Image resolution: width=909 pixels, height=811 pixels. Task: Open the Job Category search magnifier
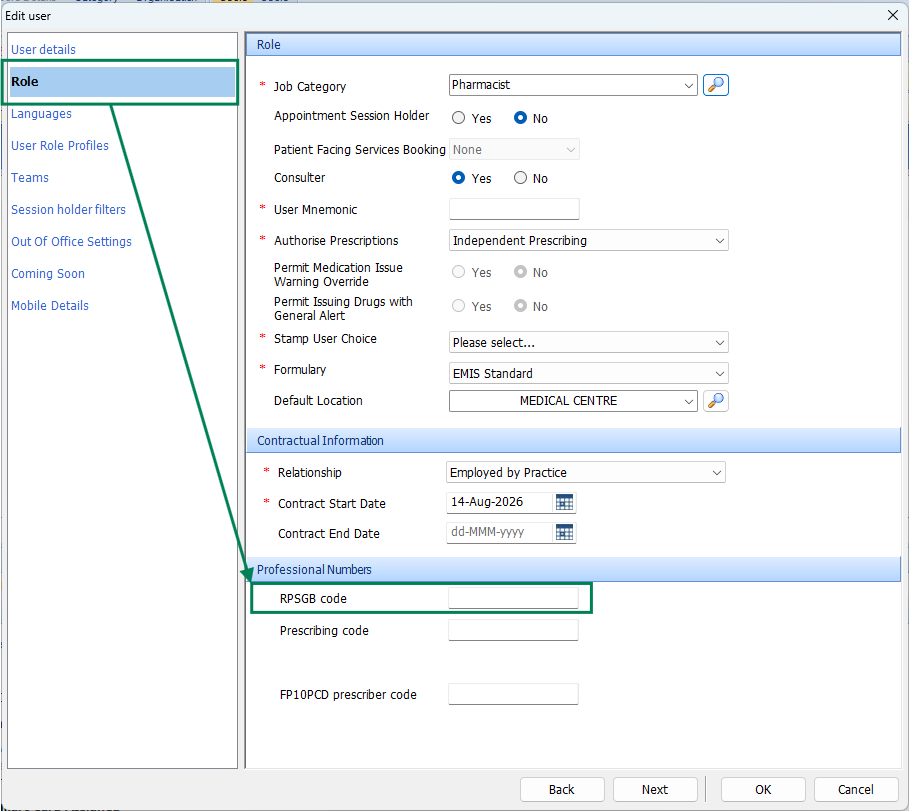(x=715, y=85)
